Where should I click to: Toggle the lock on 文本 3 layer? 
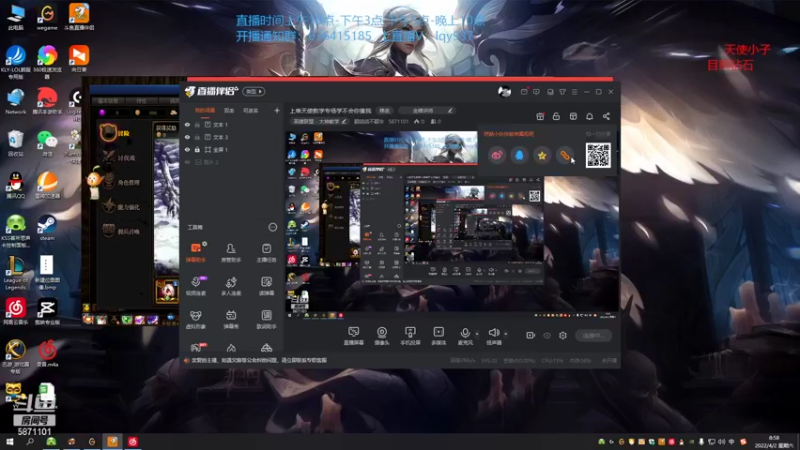pyautogui.click(x=197, y=137)
